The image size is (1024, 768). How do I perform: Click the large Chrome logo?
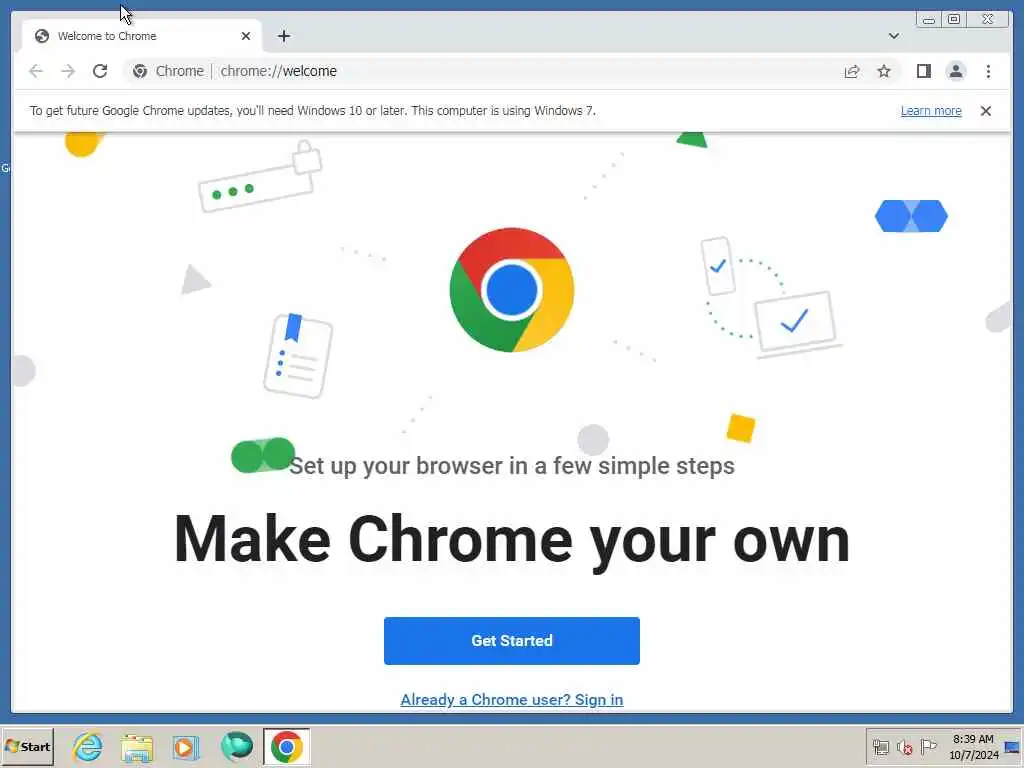pos(511,289)
